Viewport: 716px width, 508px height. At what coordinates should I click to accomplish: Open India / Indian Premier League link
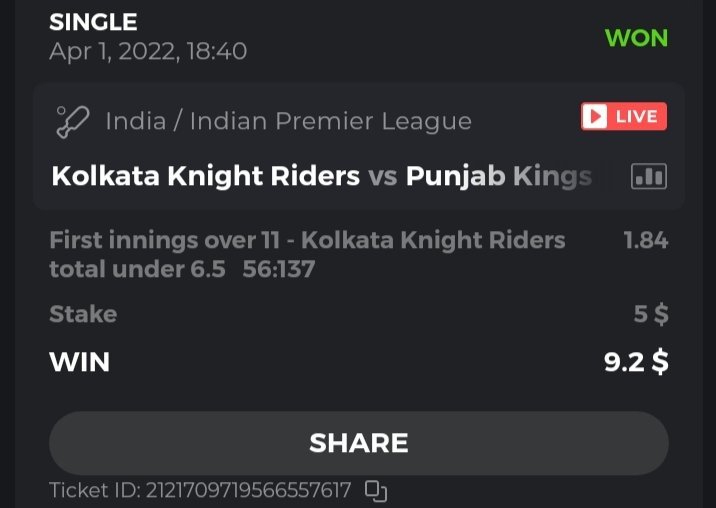coord(288,121)
